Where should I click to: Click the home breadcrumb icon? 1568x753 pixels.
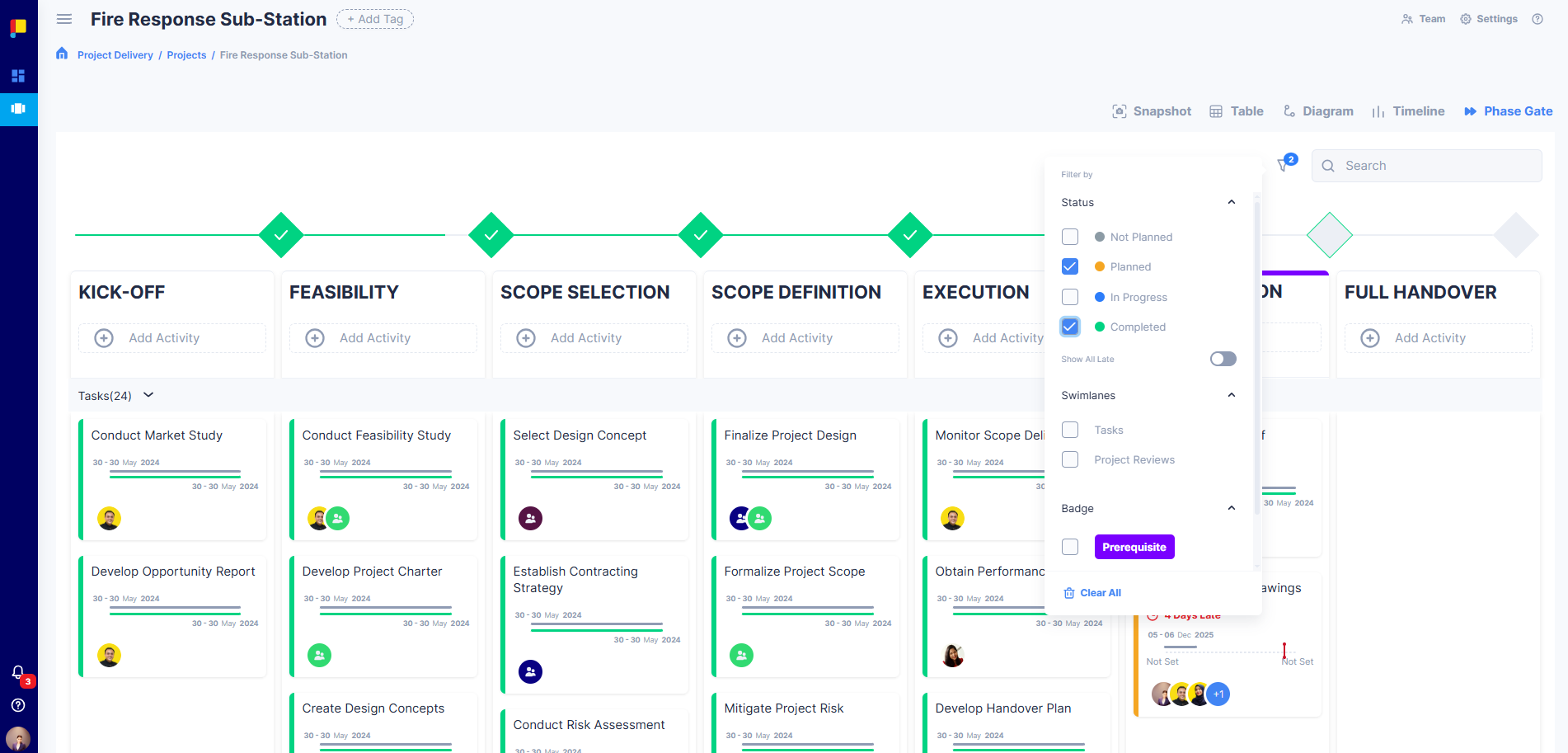62,54
